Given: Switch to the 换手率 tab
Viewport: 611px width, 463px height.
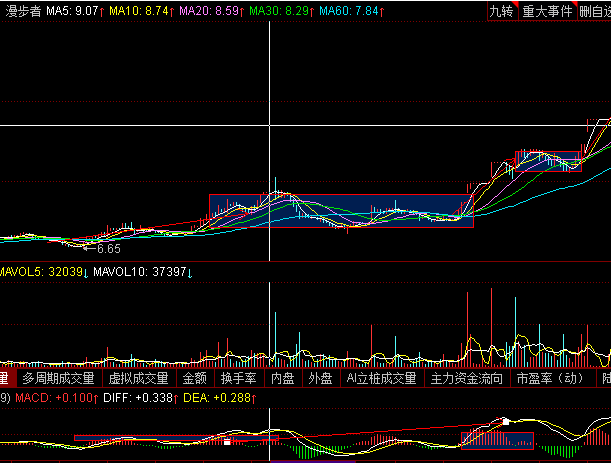Looking at the screenshot, I should point(239,379).
